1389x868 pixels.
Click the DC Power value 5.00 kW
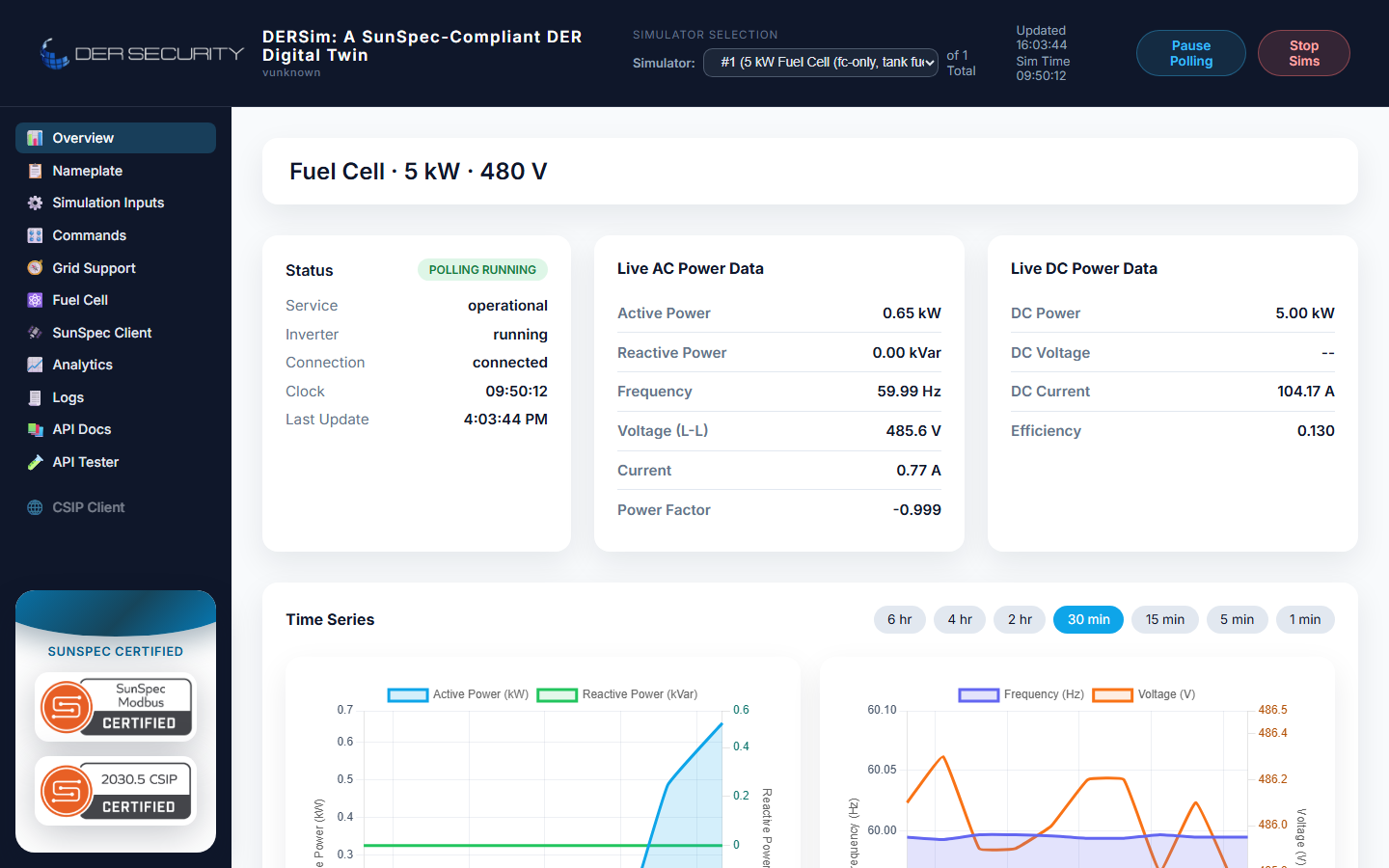(x=1305, y=313)
